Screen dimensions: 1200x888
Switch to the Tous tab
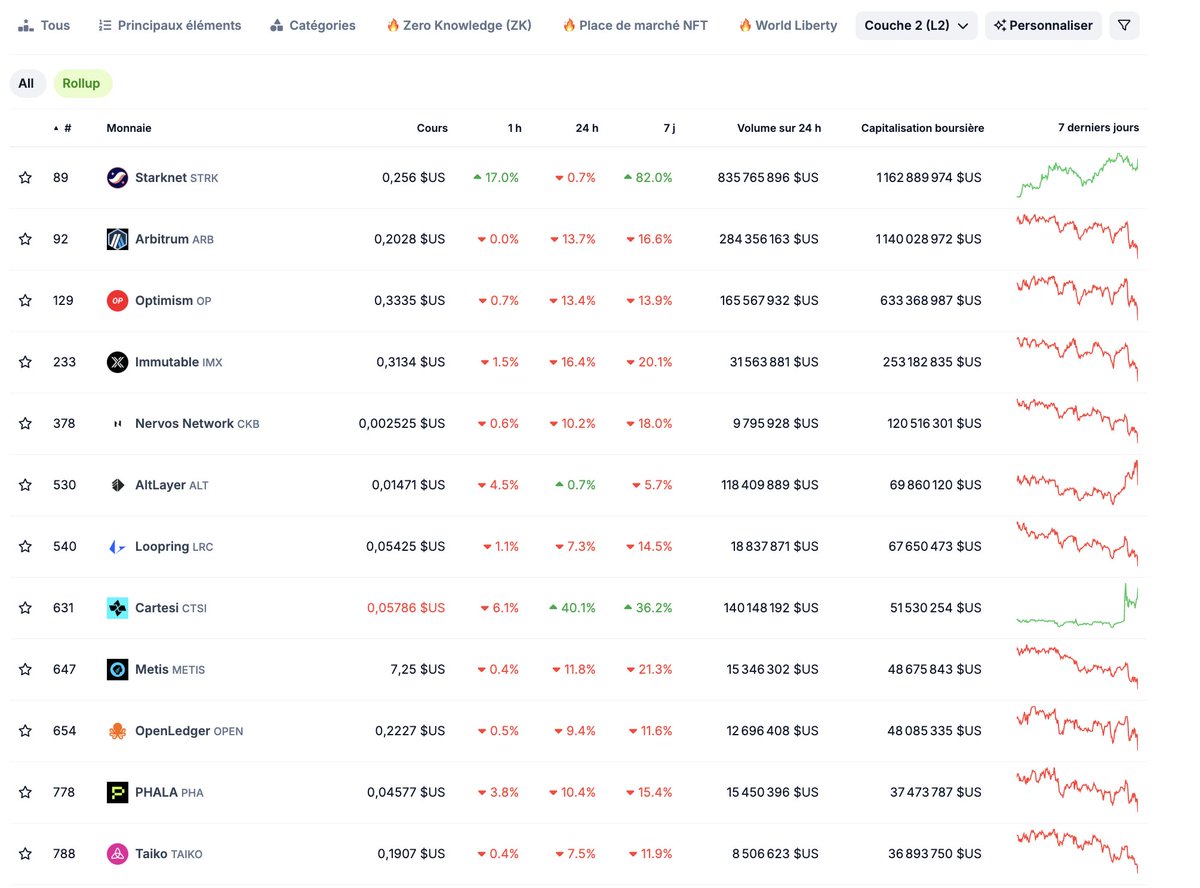coord(45,25)
